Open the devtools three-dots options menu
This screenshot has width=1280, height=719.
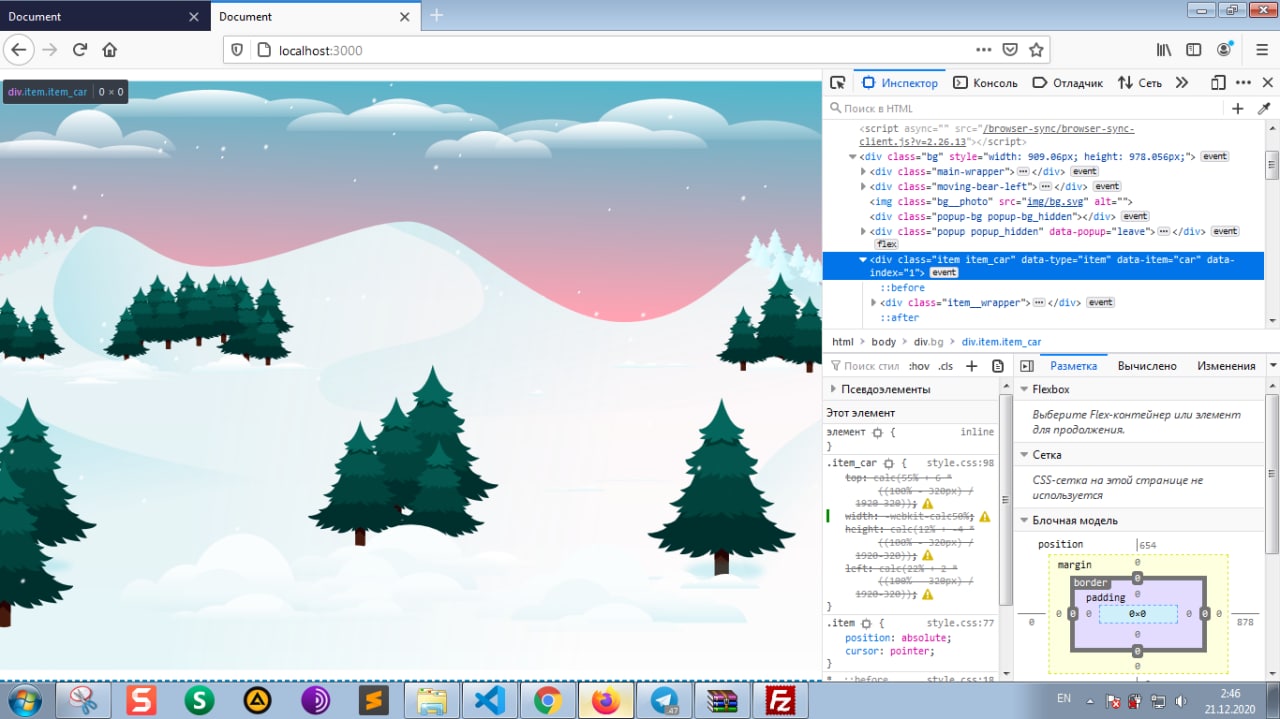(1242, 83)
